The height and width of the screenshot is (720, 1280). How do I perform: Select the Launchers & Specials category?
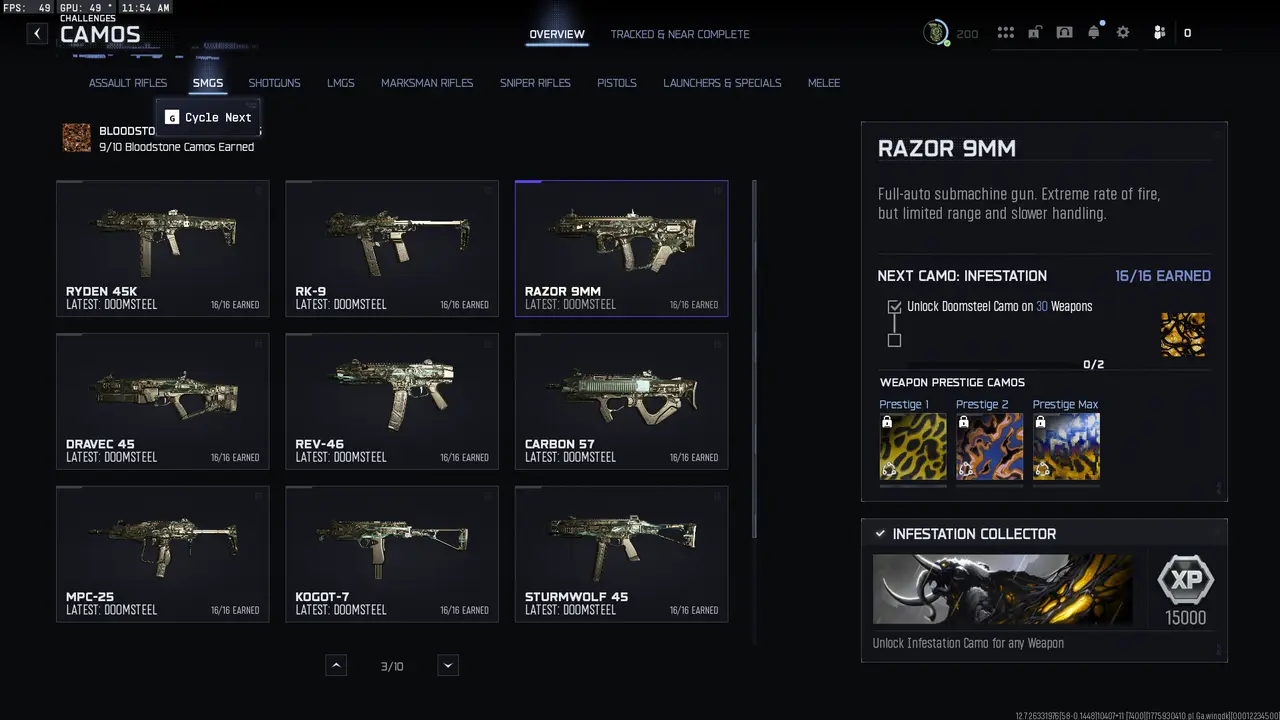pos(722,83)
